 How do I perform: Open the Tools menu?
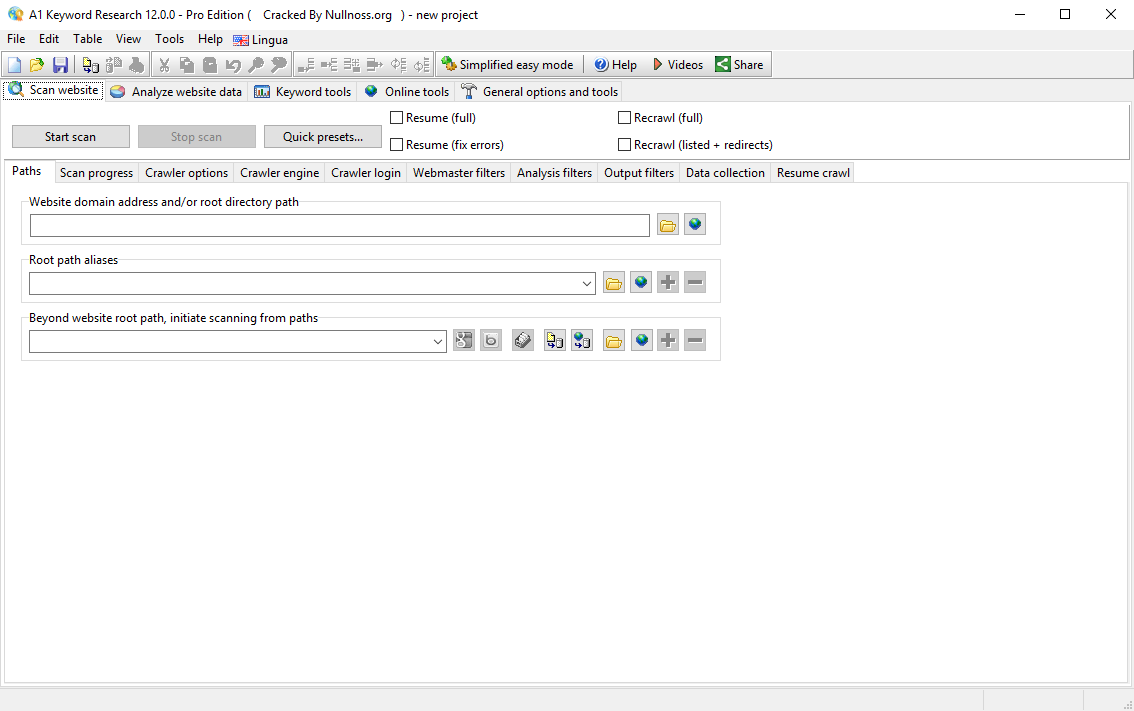pyautogui.click(x=169, y=39)
